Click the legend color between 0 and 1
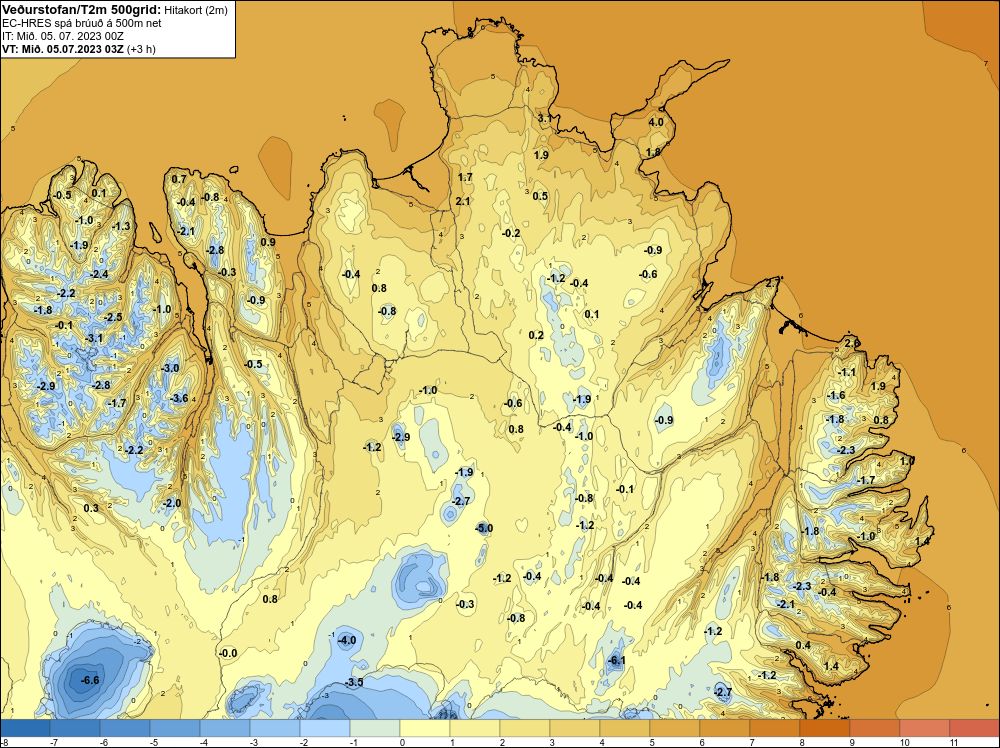Image resolution: width=1000 pixels, height=748 pixels. (x=425, y=728)
